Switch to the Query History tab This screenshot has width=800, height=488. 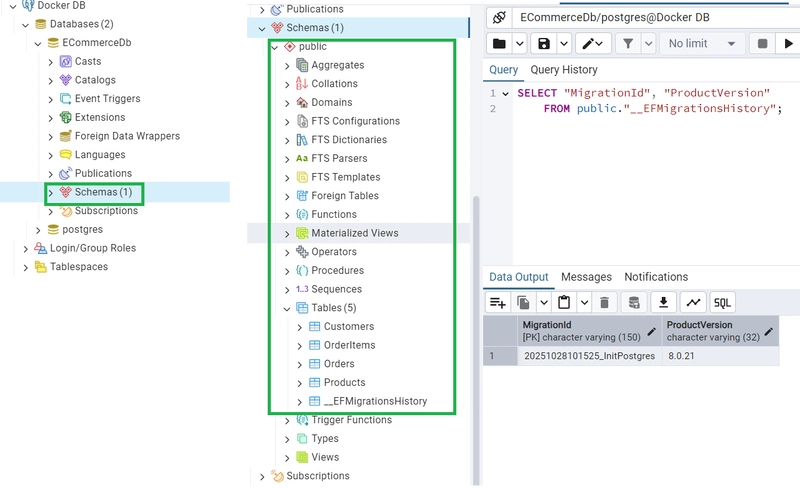tap(564, 70)
